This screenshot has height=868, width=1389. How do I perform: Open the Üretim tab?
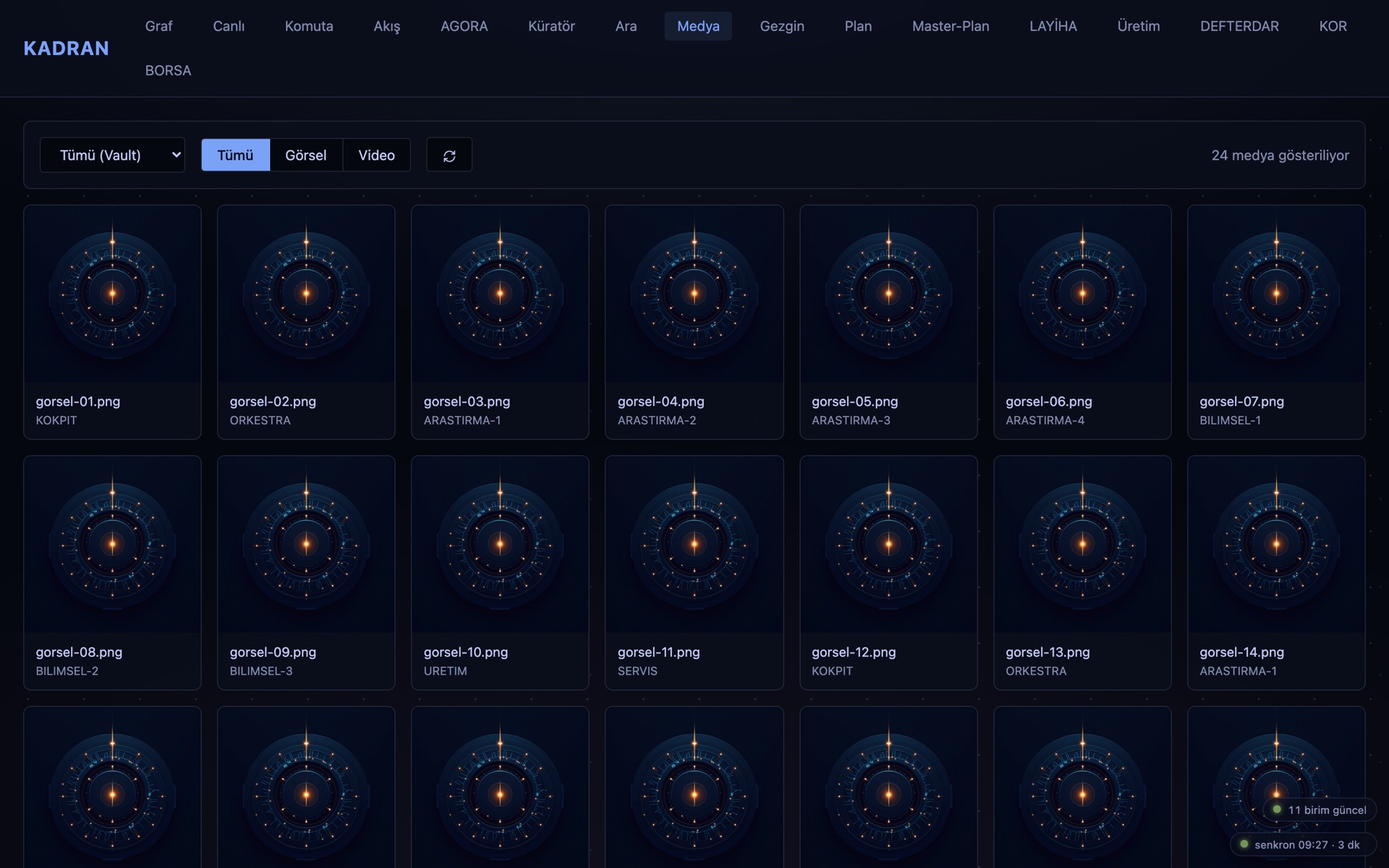point(1138,26)
